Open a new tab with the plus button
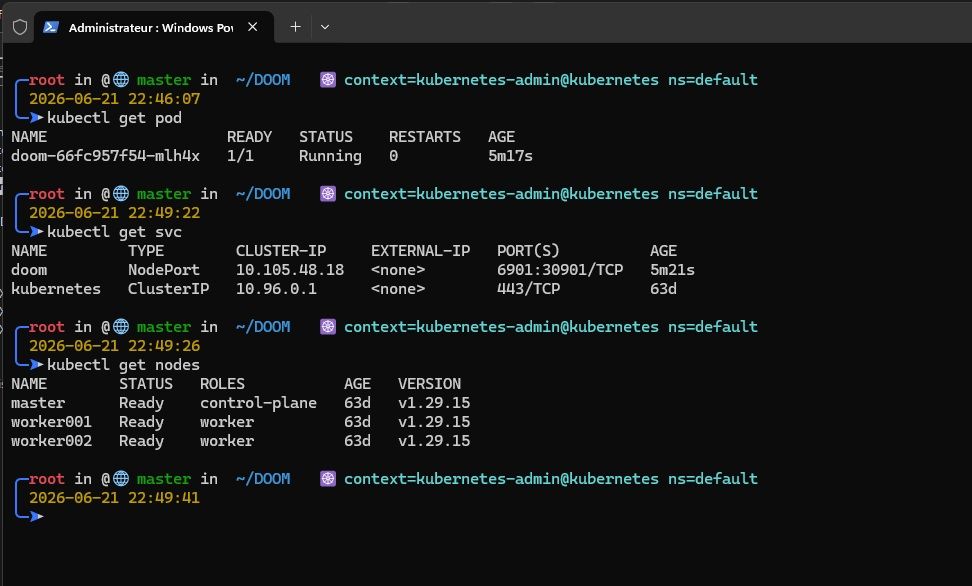 click(x=296, y=27)
